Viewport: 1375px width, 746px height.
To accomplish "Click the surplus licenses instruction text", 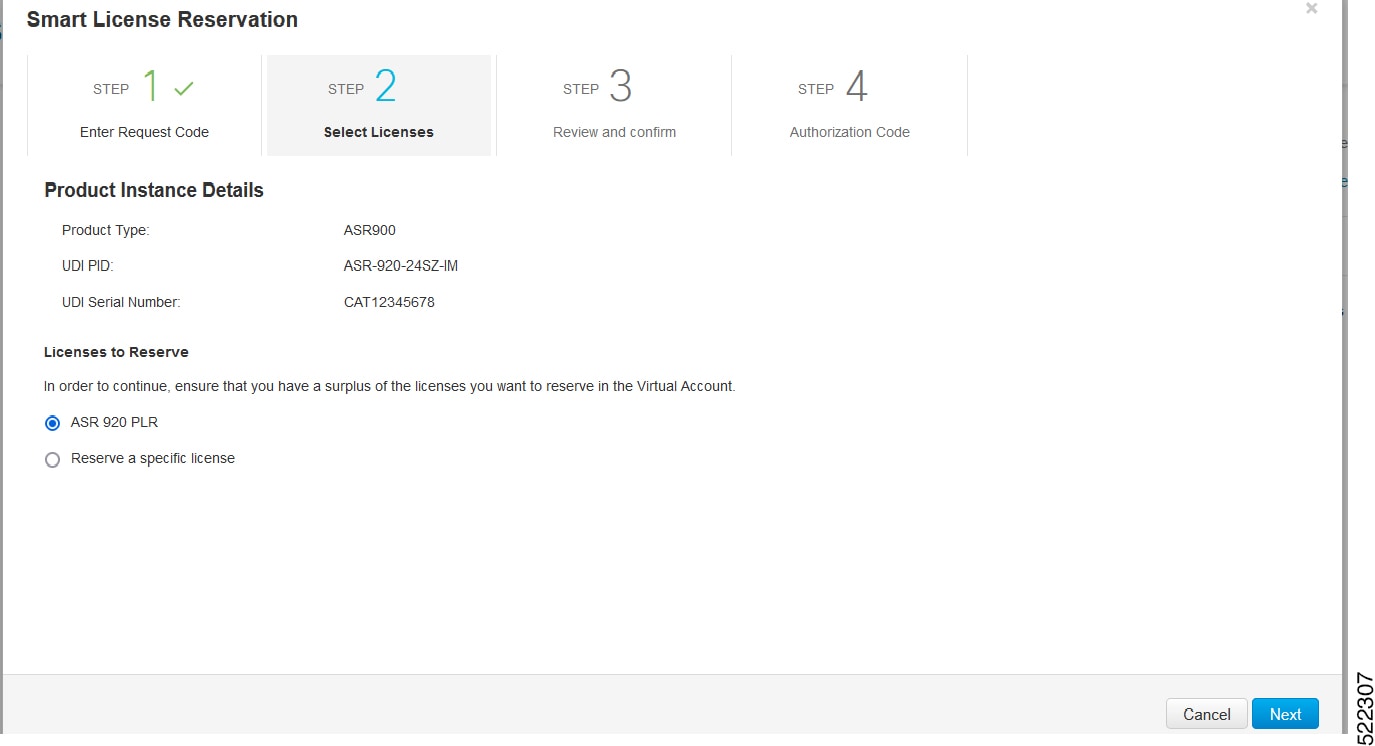I will pos(390,386).
